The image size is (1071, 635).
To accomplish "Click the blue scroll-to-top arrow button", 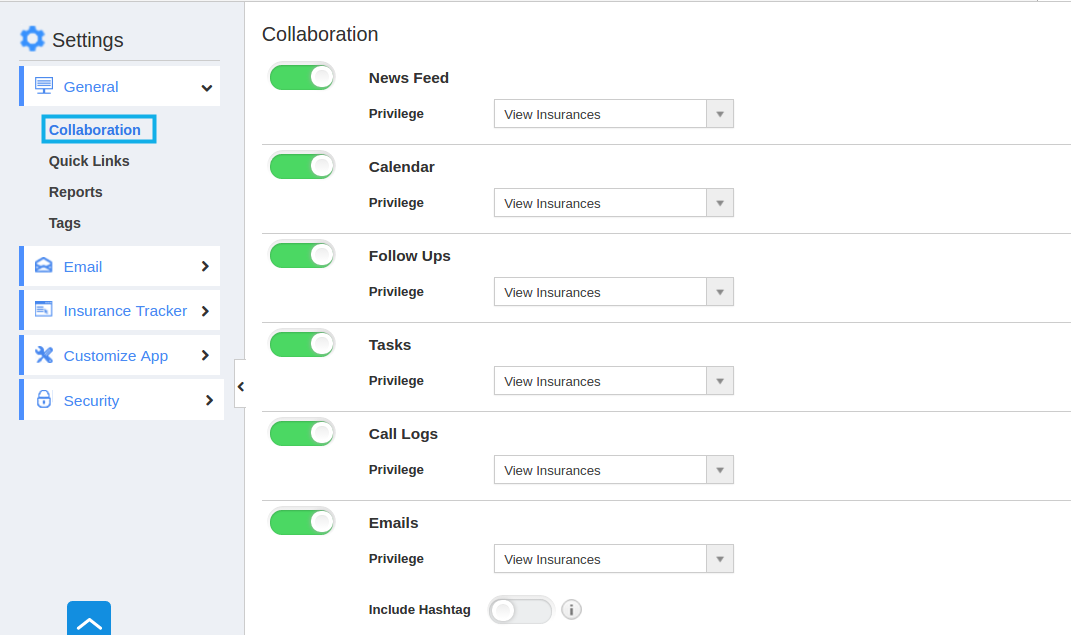I will (x=89, y=619).
